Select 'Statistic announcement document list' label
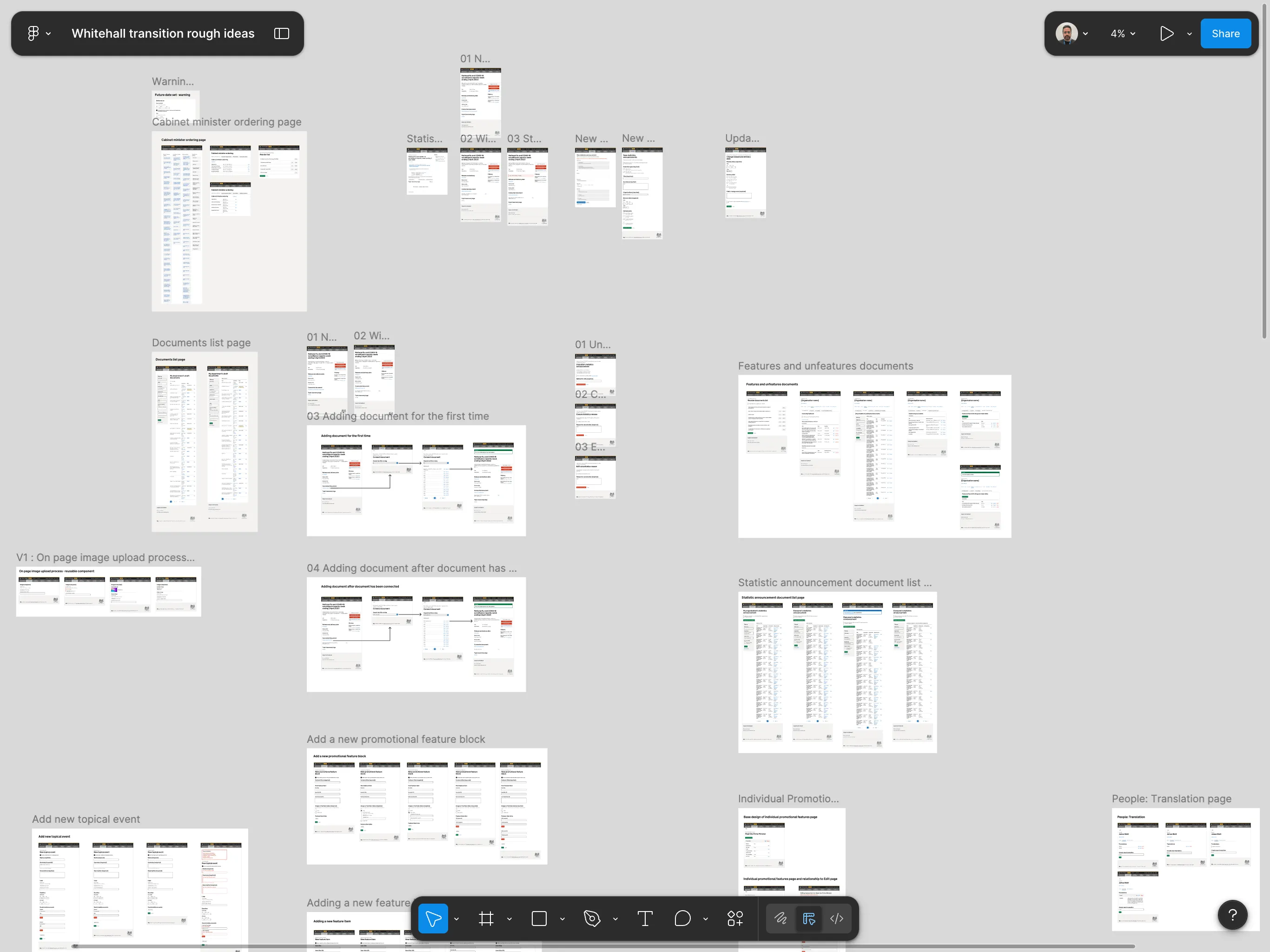1270x952 pixels. pos(834,582)
